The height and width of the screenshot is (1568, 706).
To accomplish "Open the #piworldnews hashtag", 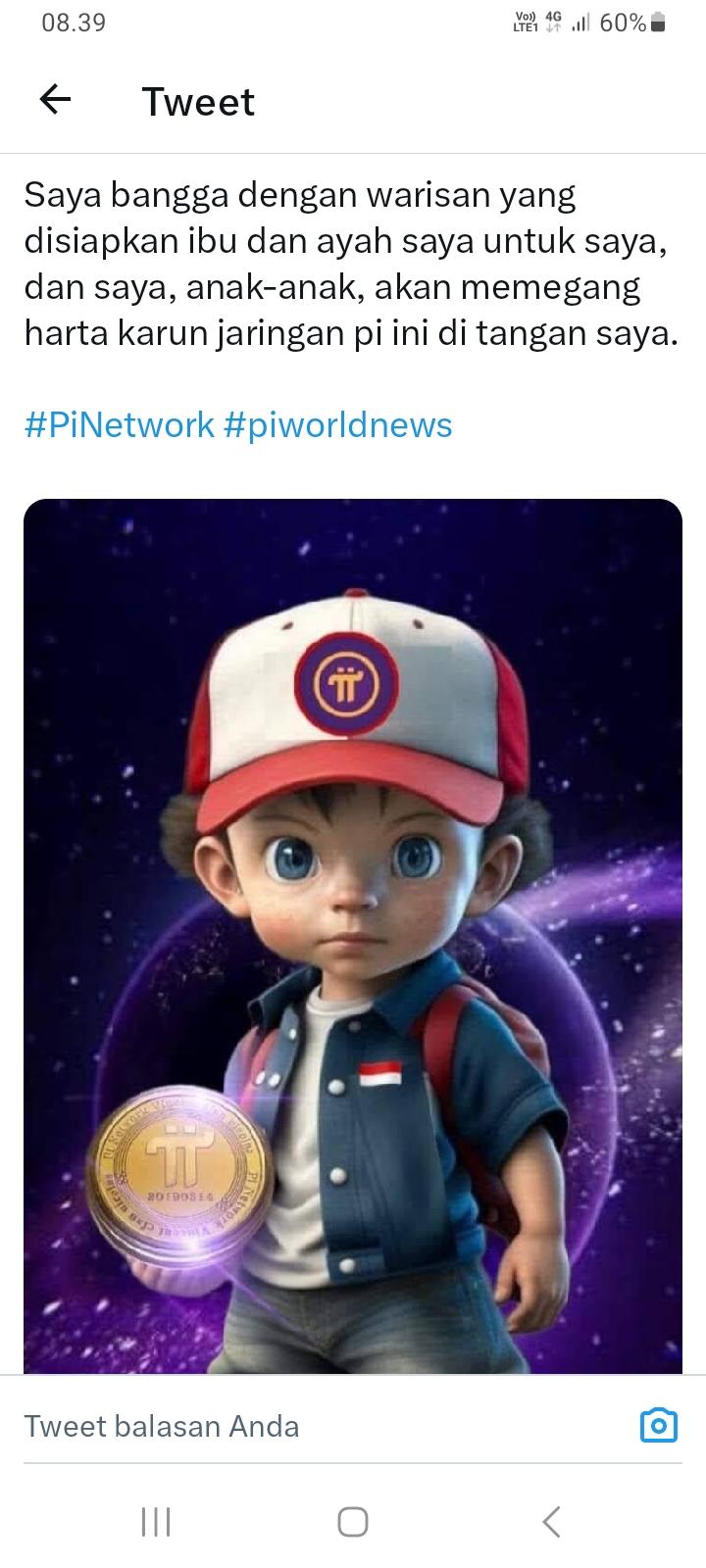I will (338, 424).
